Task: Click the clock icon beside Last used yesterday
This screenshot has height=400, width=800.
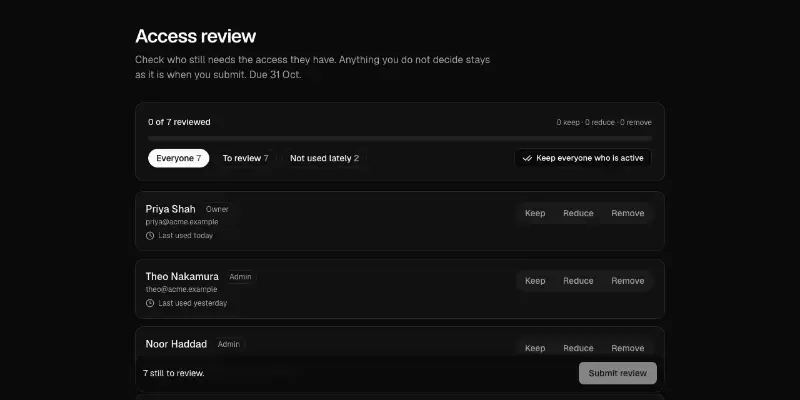Action: click(150, 303)
